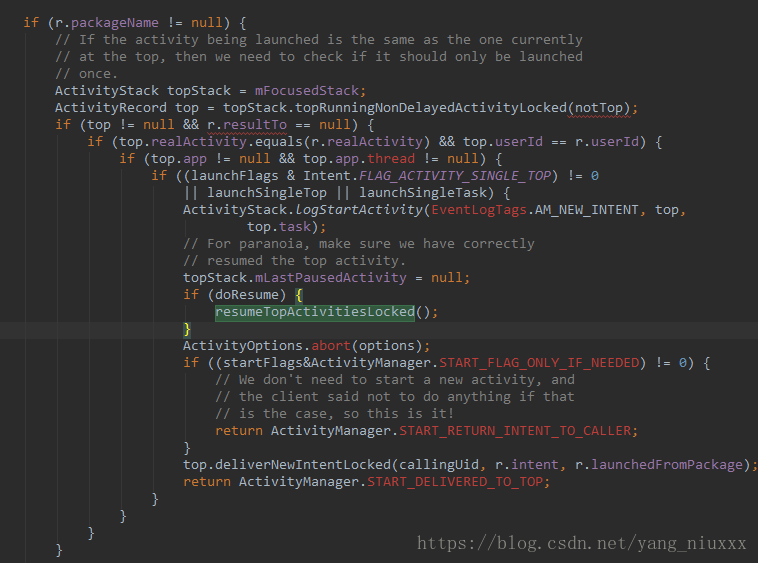Click the task field in top.task
The width and height of the screenshot is (758, 563).
tap(295, 227)
